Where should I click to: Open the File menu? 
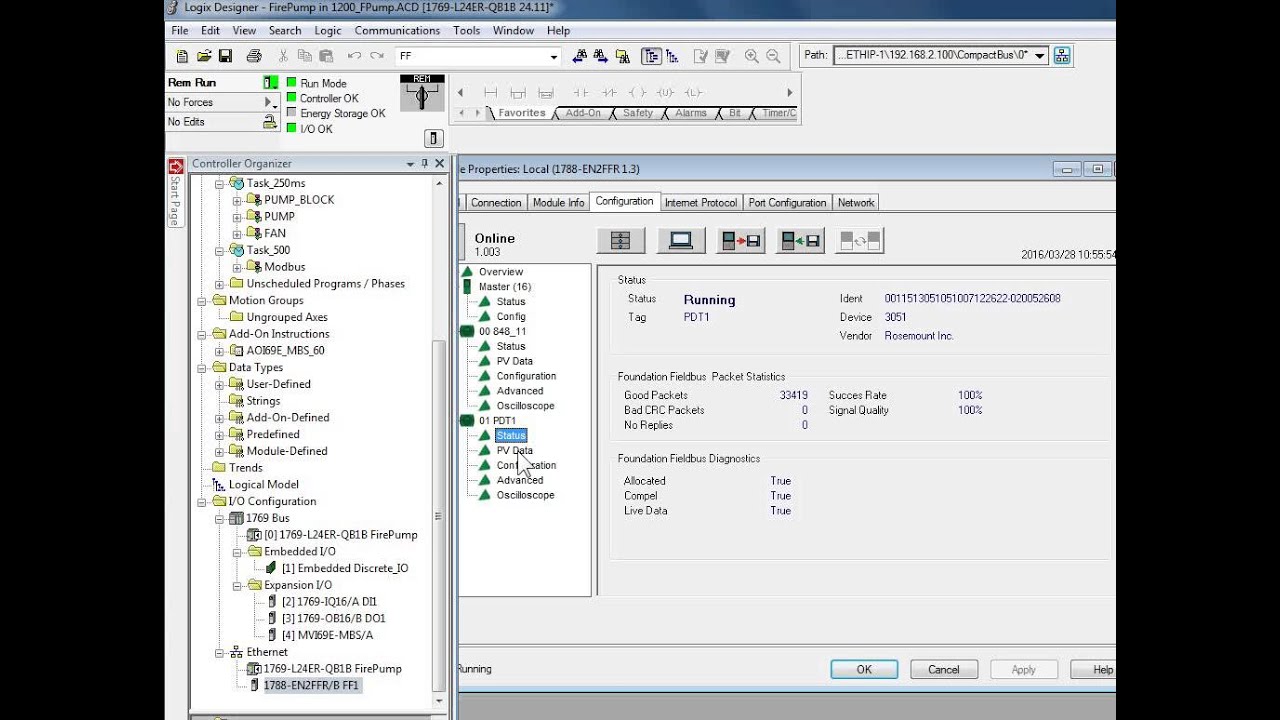coord(180,31)
